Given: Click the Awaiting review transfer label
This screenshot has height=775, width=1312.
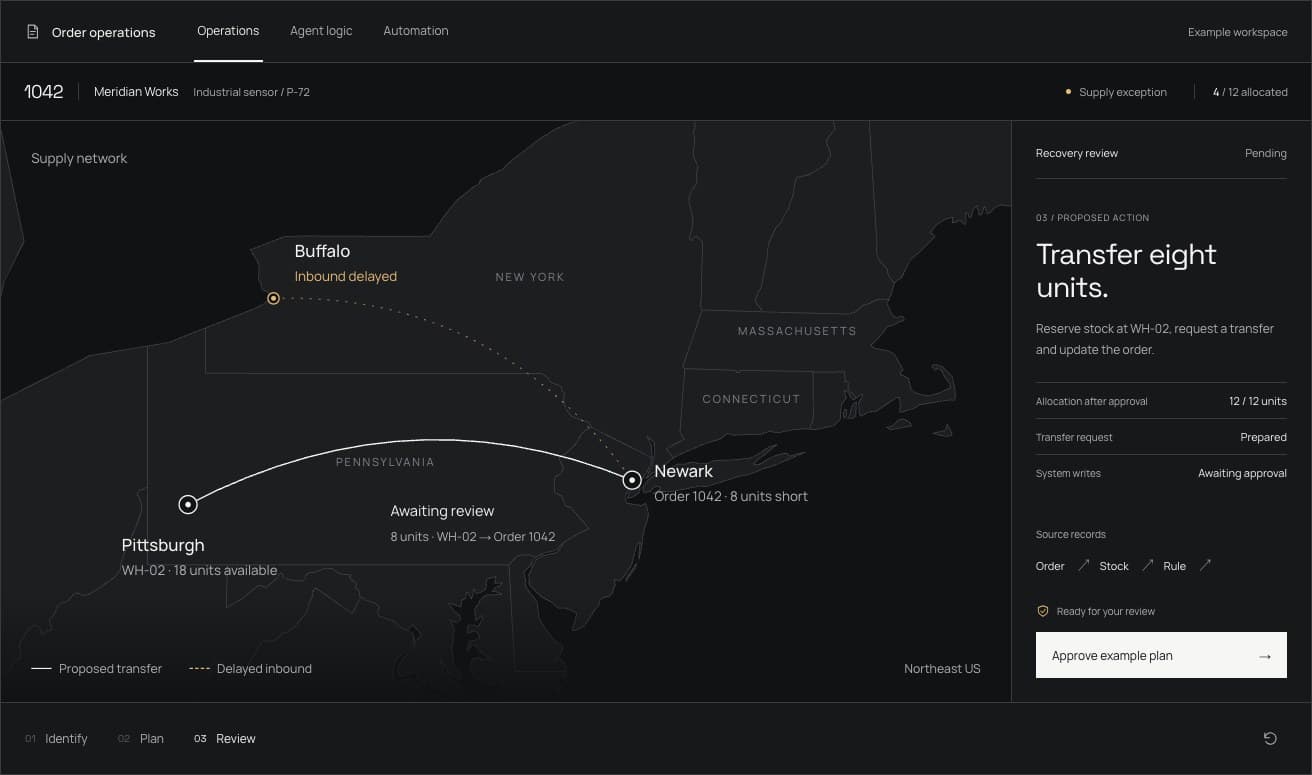Looking at the screenshot, I should pyautogui.click(x=442, y=511).
